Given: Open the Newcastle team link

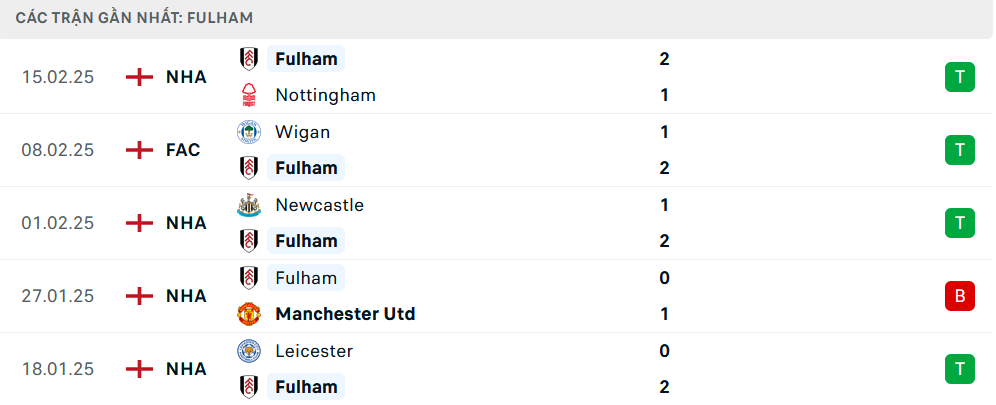Looking at the screenshot, I should pyautogui.click(x=320, y=205).
